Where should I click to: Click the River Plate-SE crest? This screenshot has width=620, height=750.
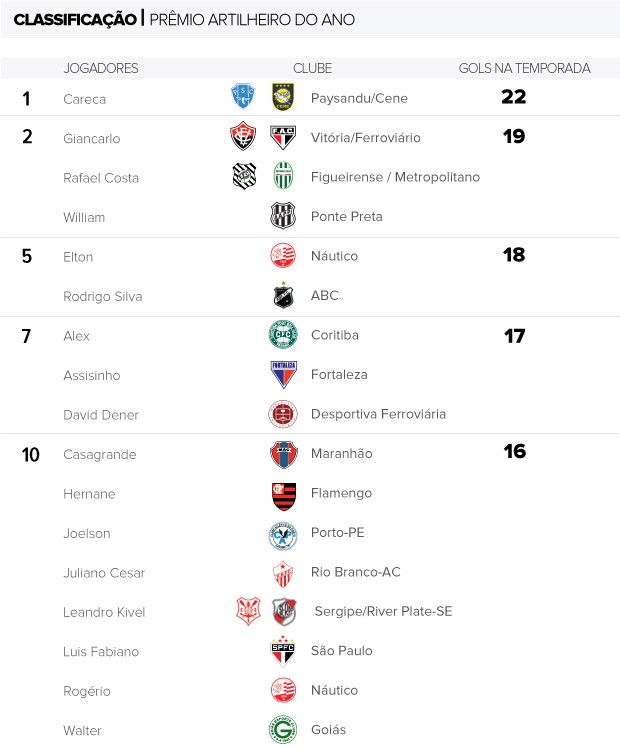click(x=284, y=612)
